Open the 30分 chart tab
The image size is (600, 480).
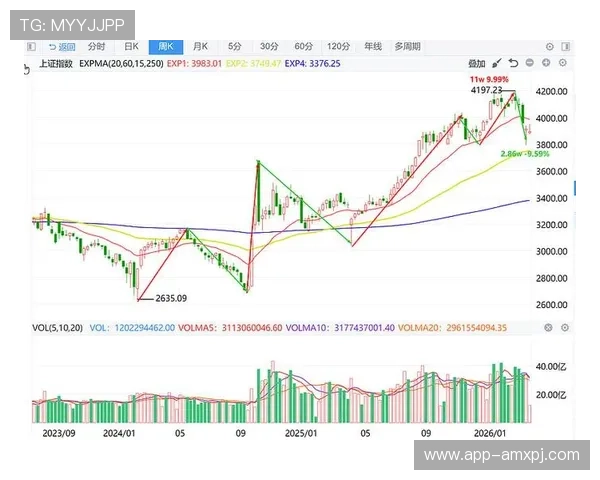(269, 47)
